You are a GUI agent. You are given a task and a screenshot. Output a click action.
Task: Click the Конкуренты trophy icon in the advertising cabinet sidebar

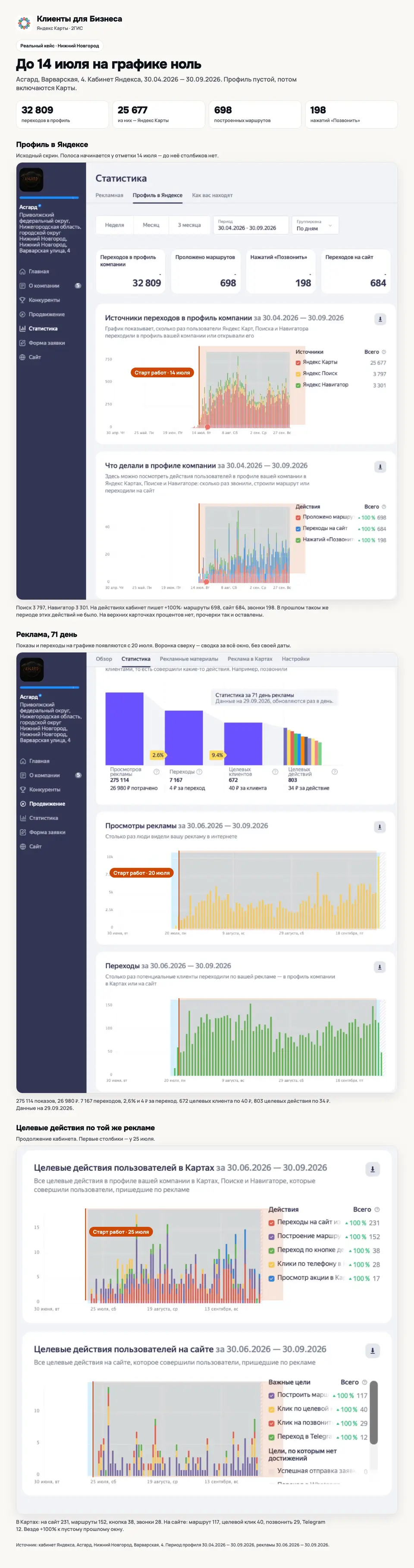pos(22,790)
